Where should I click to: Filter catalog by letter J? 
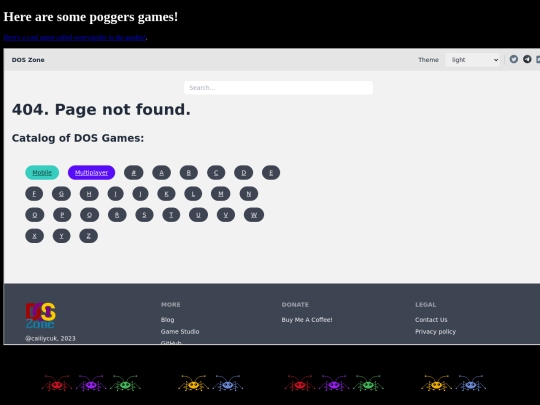point(140,194)
